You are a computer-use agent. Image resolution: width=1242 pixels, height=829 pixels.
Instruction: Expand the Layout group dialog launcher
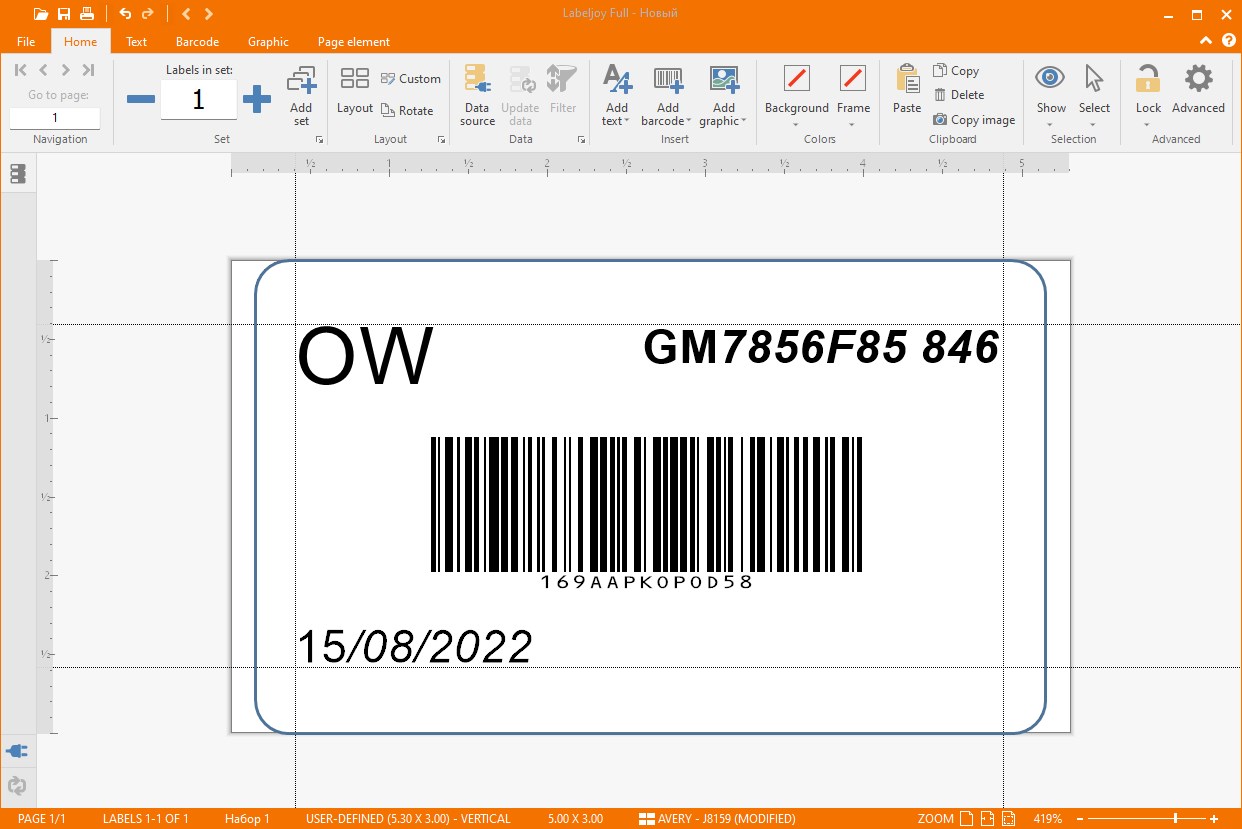pyautogui.click(x=442, y=140)
